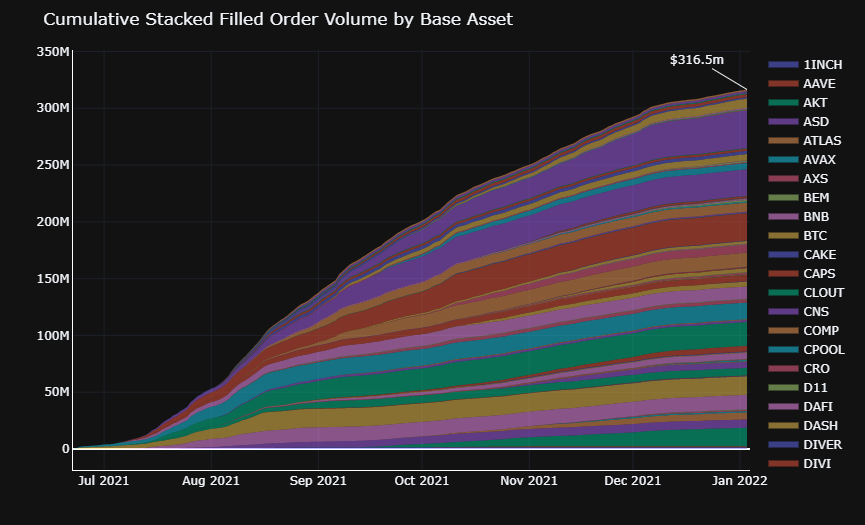The image size is (865, 525).
Task: Hide the ATLAS series in legend
Action: click(x=805, y=141)
